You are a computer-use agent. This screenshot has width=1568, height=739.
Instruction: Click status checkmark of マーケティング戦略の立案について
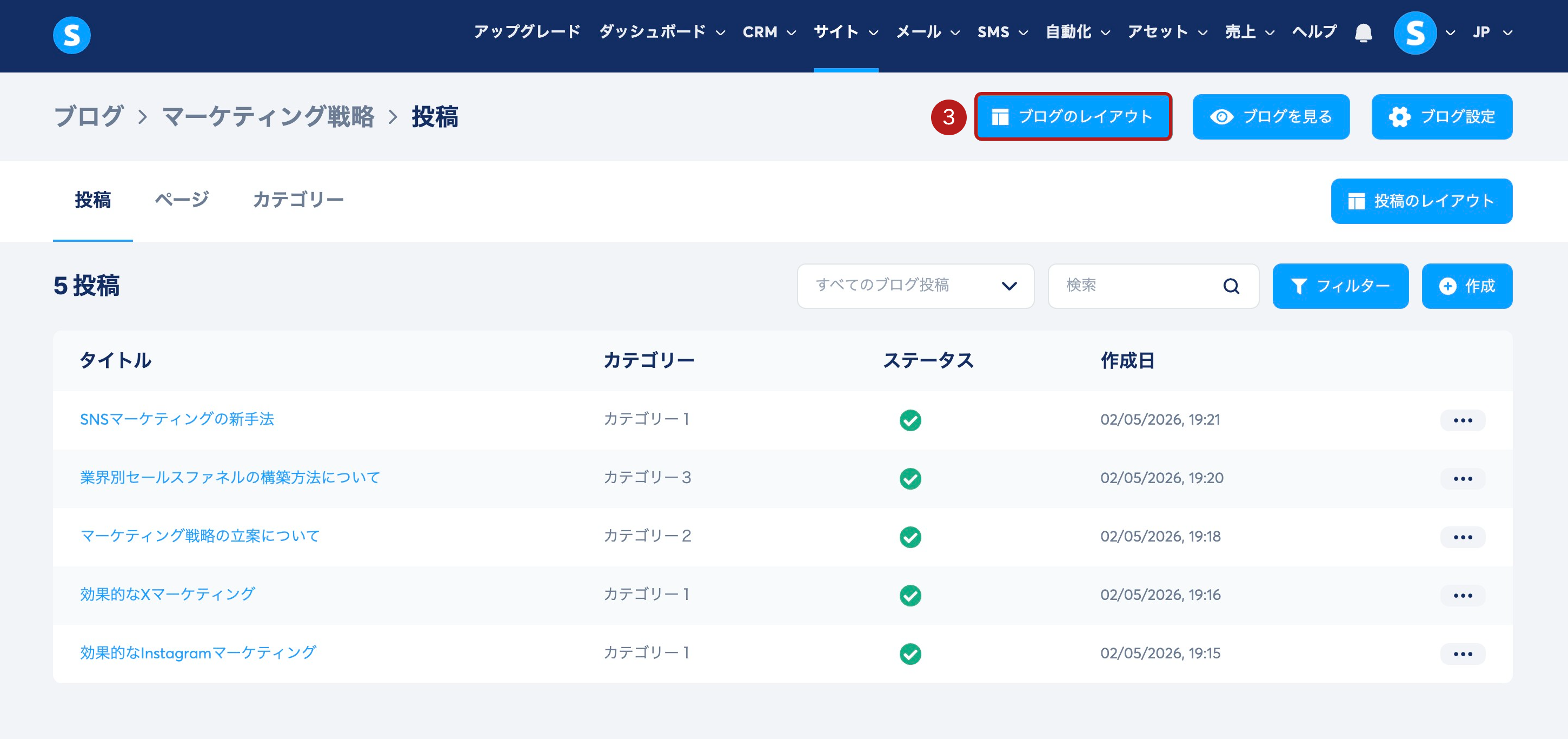click(x=910, y=537)
